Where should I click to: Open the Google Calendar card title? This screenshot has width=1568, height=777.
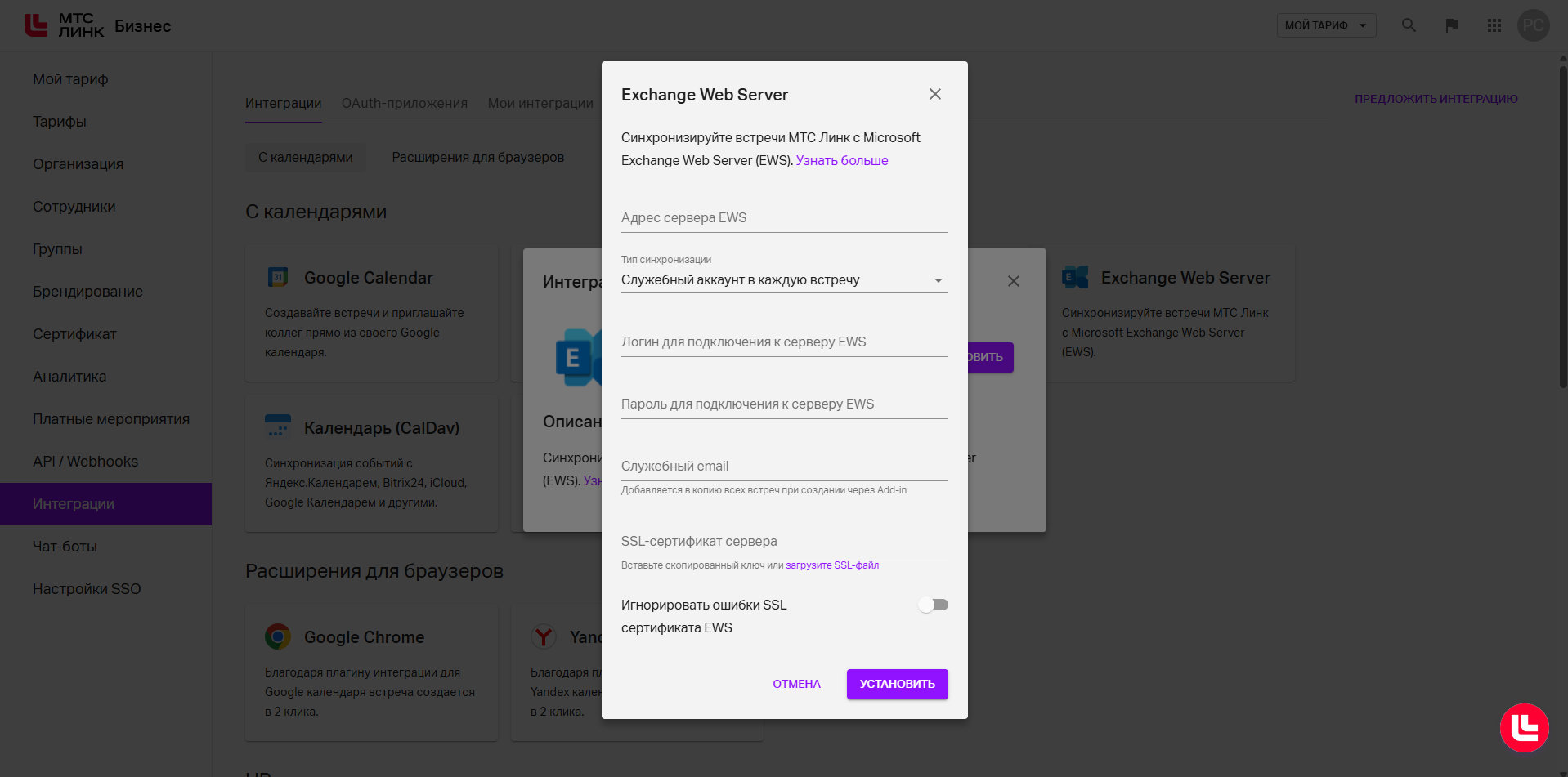tap(368, 278)
